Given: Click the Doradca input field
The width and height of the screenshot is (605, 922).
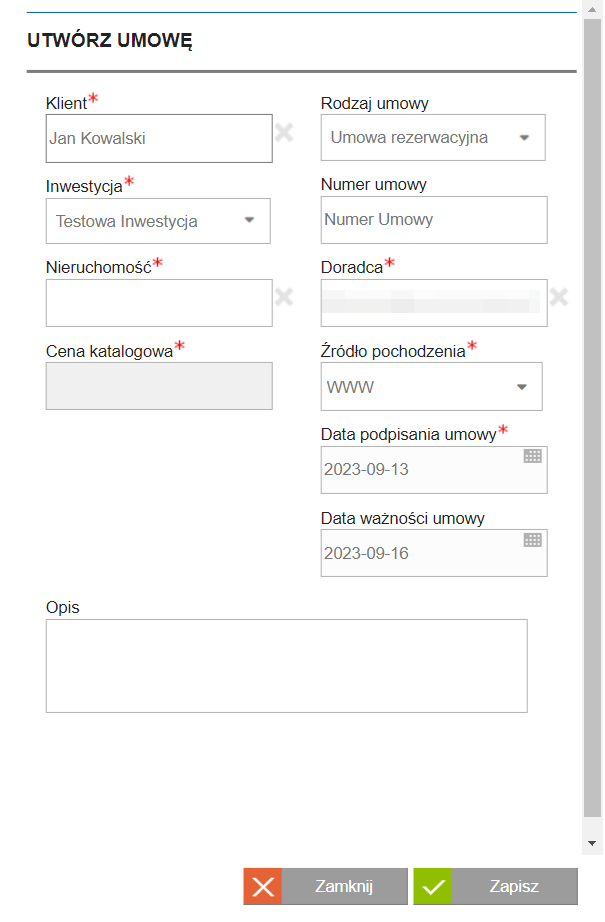Looking at the screenshot, I should coord(434,303).
